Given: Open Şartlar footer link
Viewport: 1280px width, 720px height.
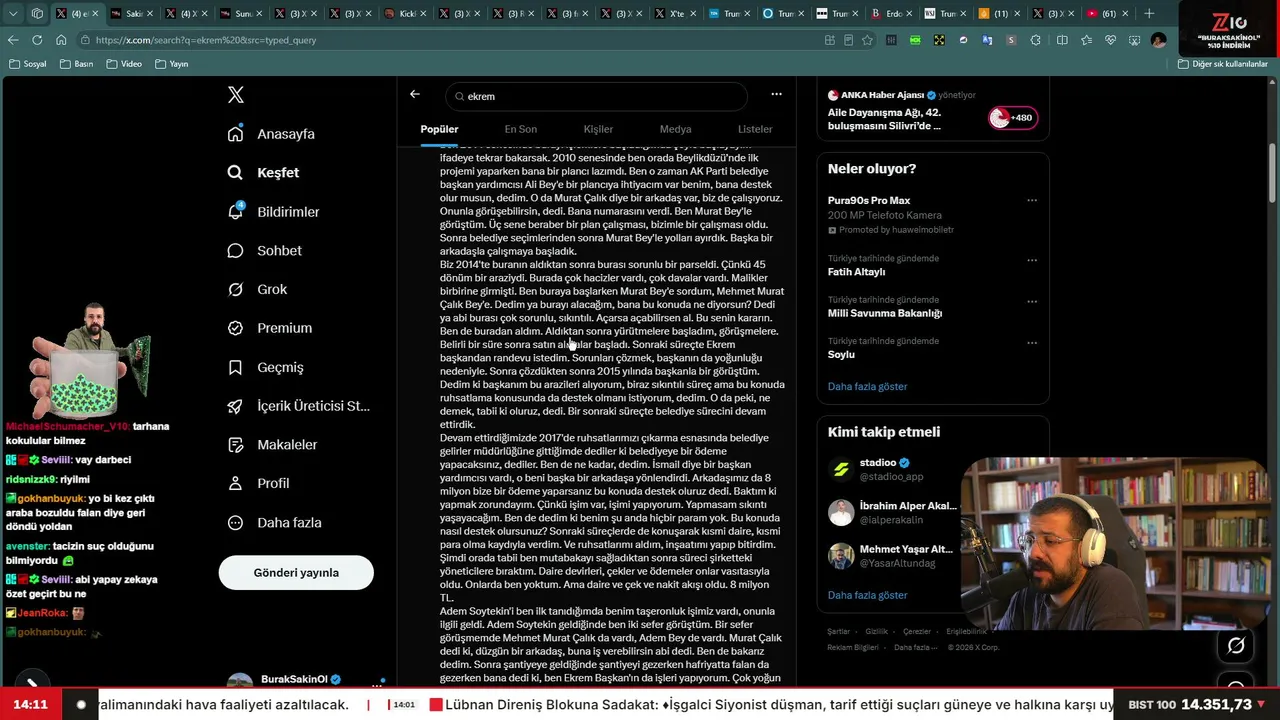Looking at the screenshot, I should click(x=838, y=632).
